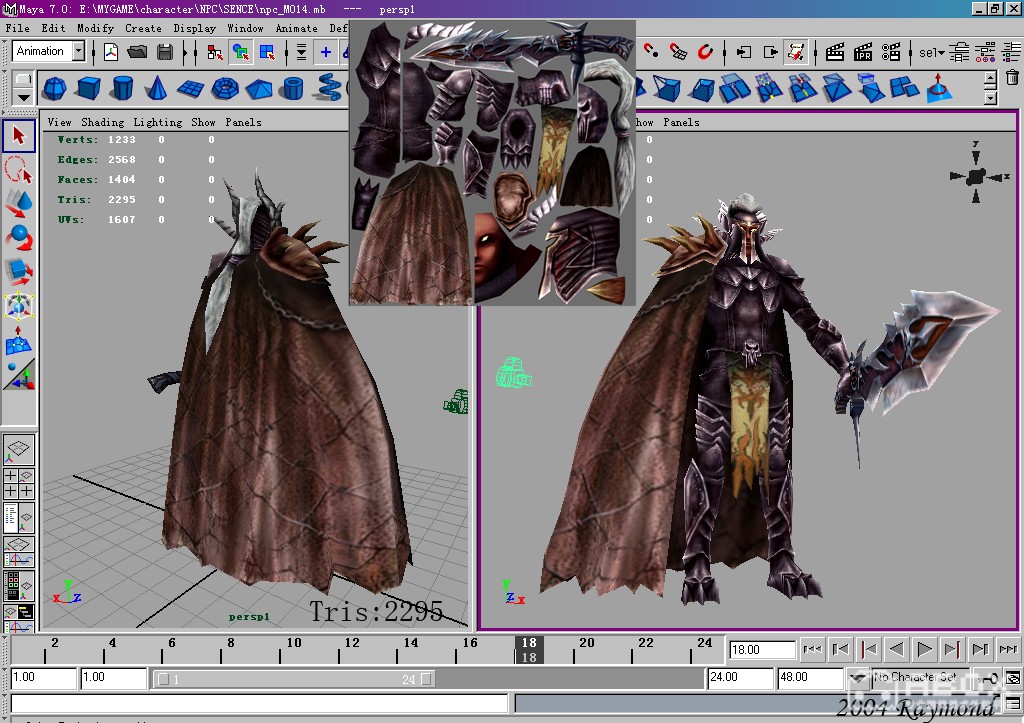Open the IPR render button
This screenshot has height=723, width=1024.
[864, 52]
